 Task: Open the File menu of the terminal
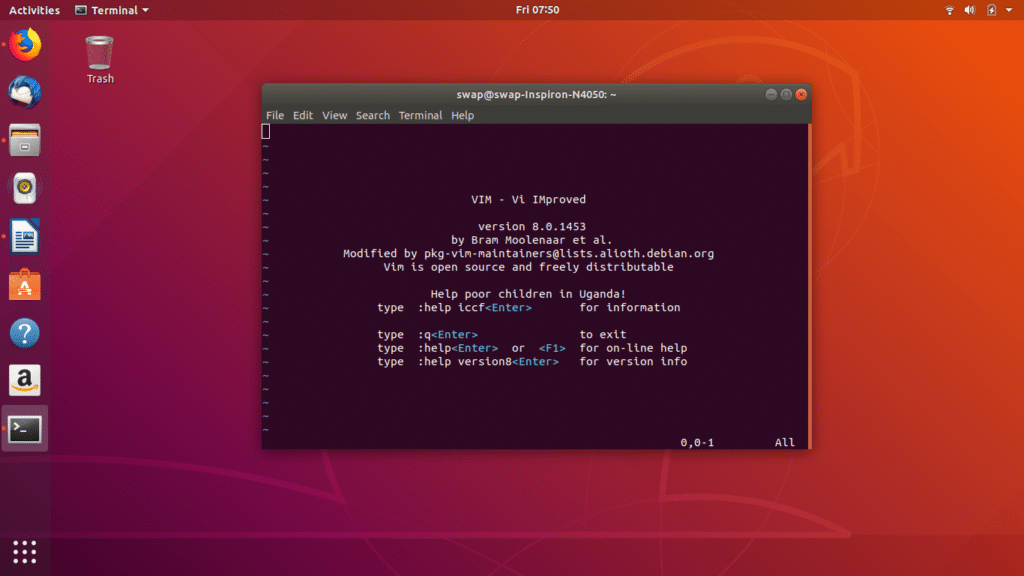point(274,115)
